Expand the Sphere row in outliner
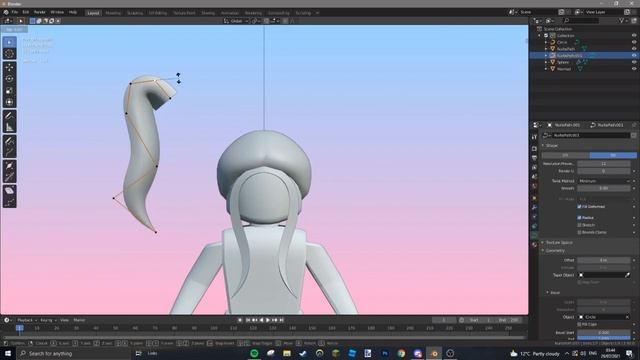This screenshot has height=360, width=640. 546,62
